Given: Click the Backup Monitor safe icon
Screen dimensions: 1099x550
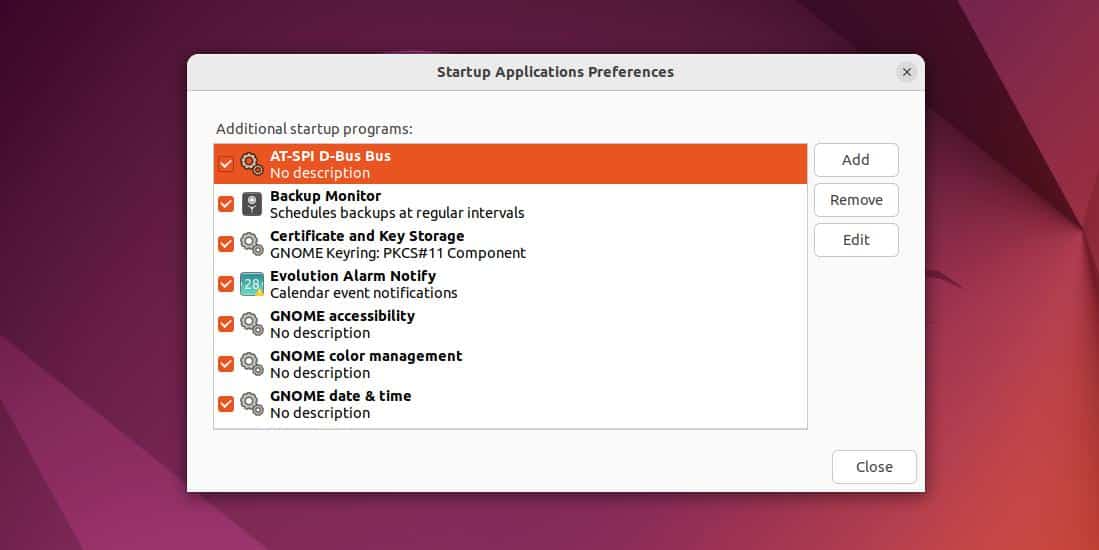Looking at the screenshot, I should 252,204.
